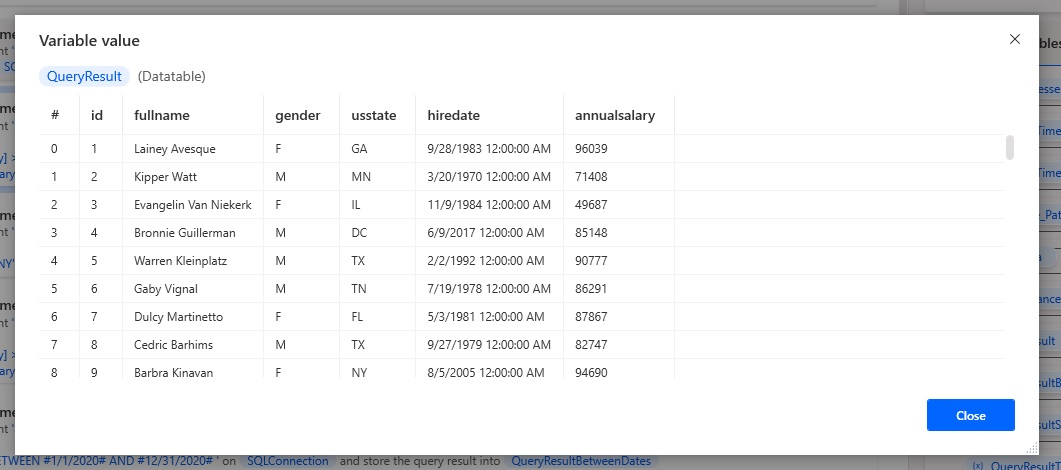The image size is (1061, 470).
Task: Select the Lainey Avesque row name cell
Action: click(x=193, y=149)
